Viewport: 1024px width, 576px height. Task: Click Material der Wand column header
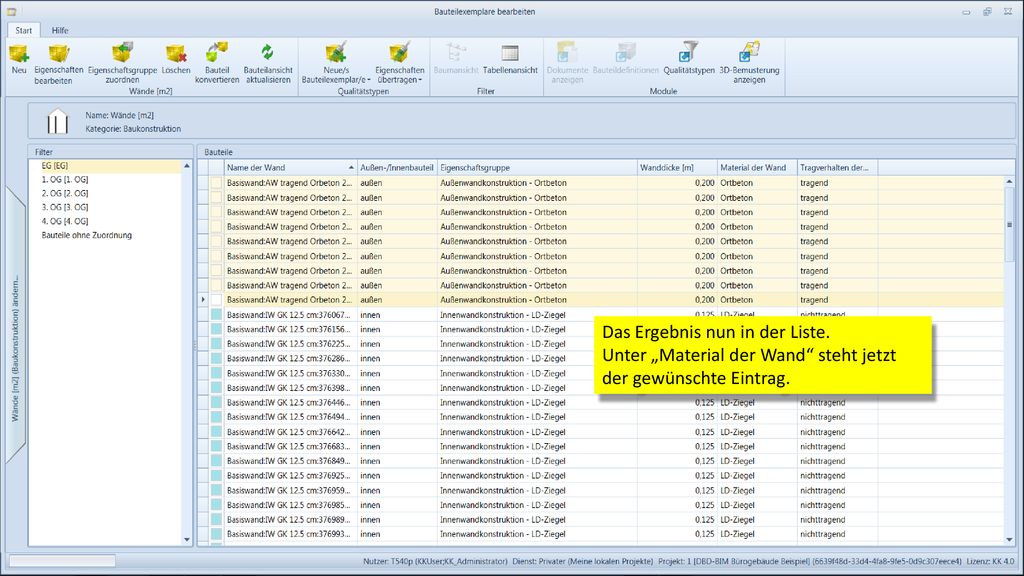tap(757, 168)
